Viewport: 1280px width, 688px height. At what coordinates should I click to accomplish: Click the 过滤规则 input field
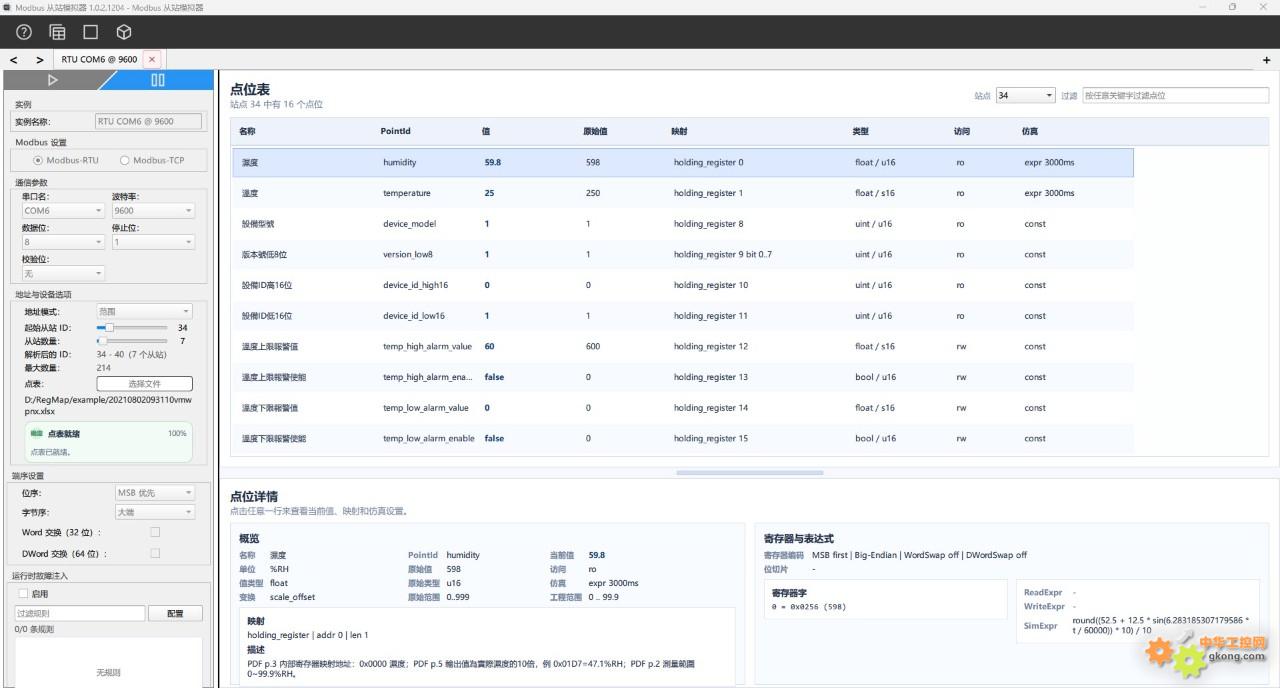pyautogui.click(x=80, y=613)
